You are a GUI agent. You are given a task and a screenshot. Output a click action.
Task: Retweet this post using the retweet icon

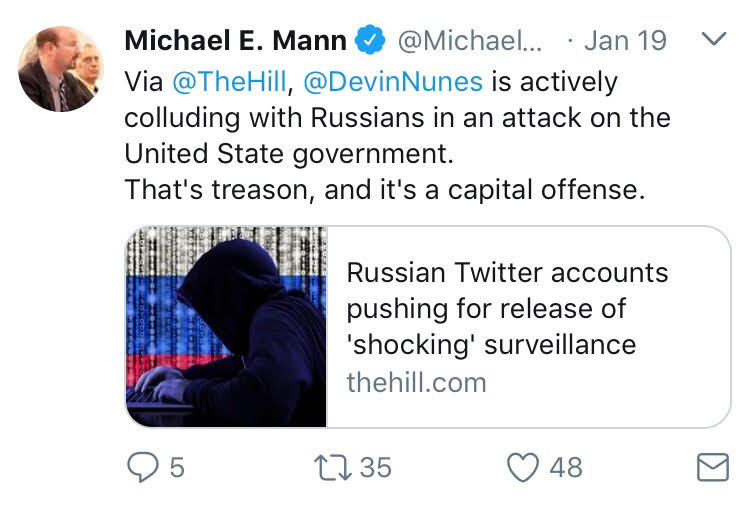point(332,467)
